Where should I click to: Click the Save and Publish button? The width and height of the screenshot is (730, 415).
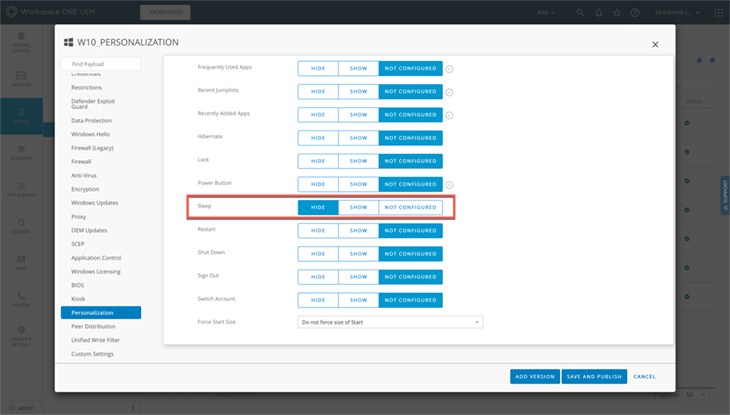click(x=594, y=377)
